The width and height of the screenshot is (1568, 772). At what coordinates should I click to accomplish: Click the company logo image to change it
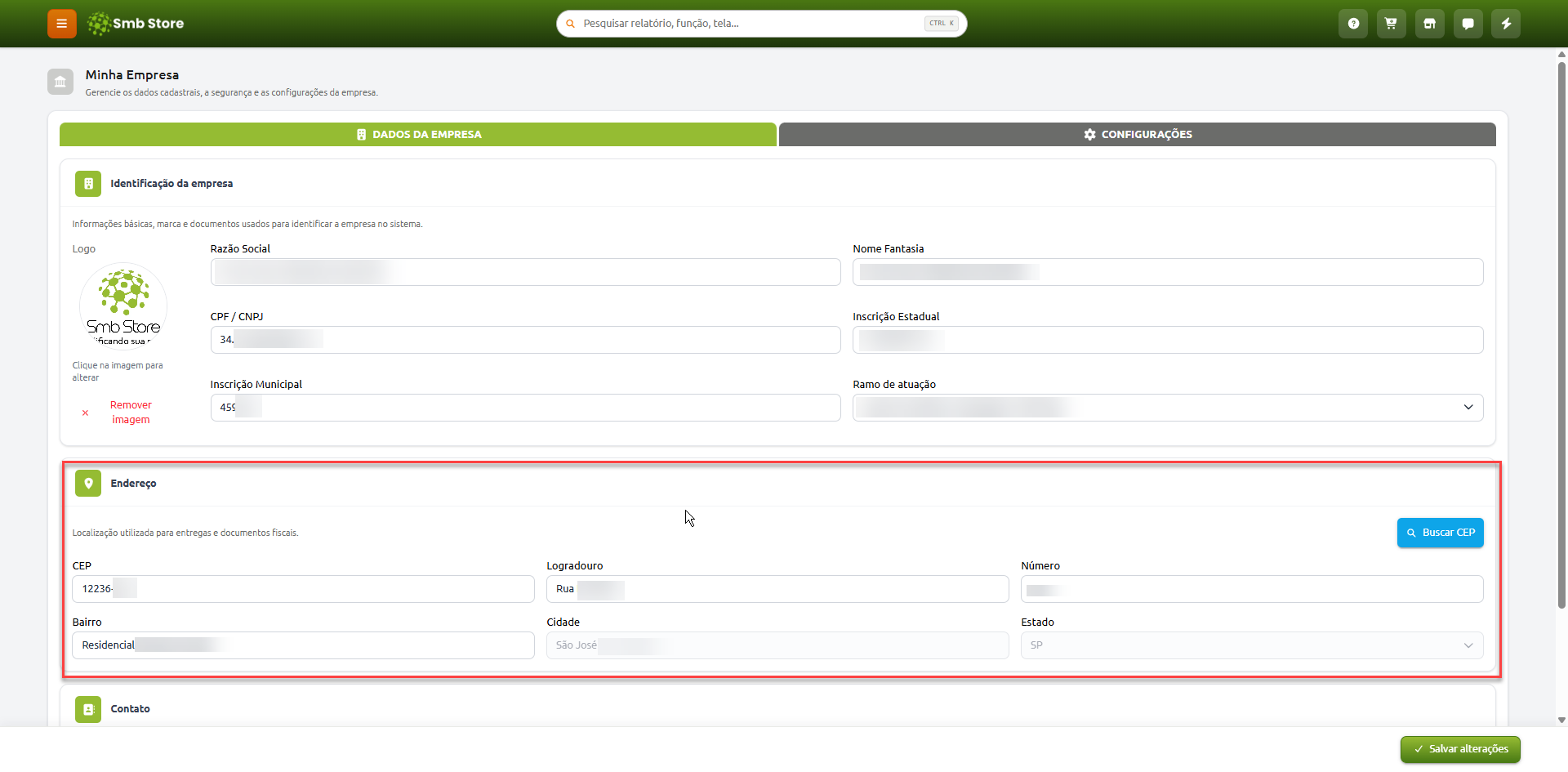(123, 306)
